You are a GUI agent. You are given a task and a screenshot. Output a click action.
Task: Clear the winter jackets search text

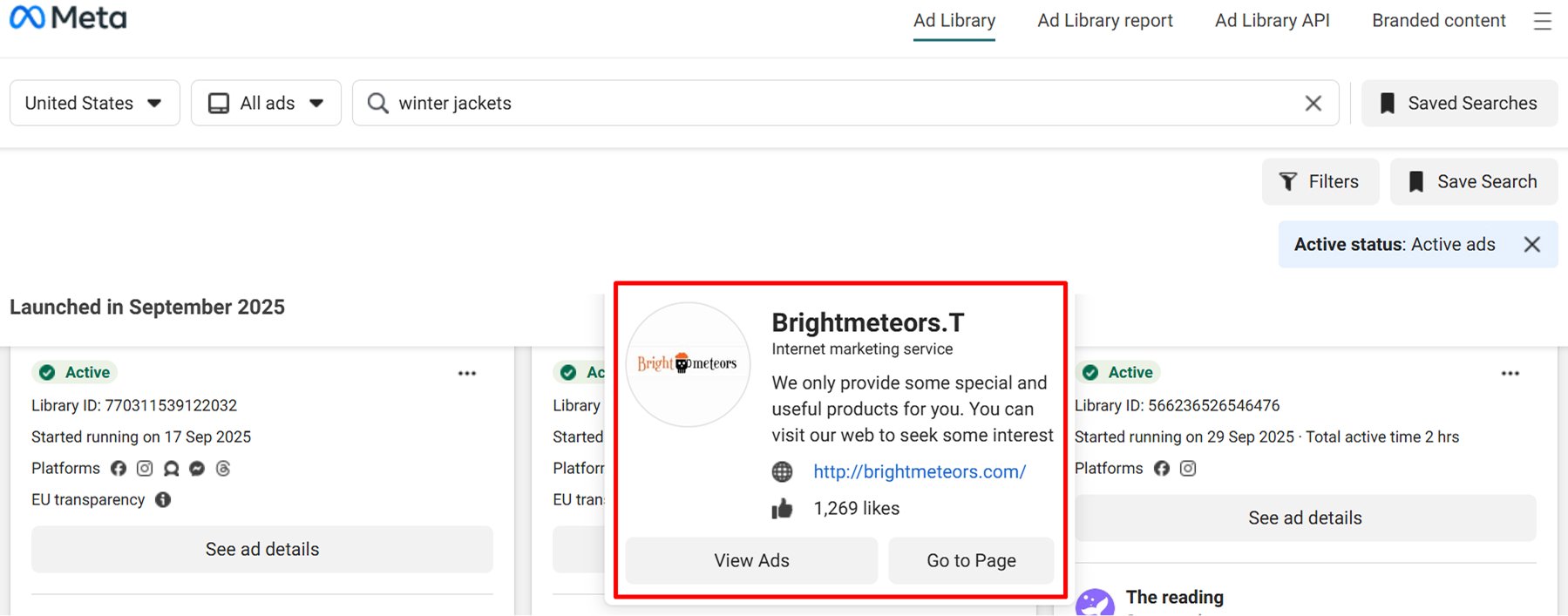pyautogui.click(x=1313, y=104)
